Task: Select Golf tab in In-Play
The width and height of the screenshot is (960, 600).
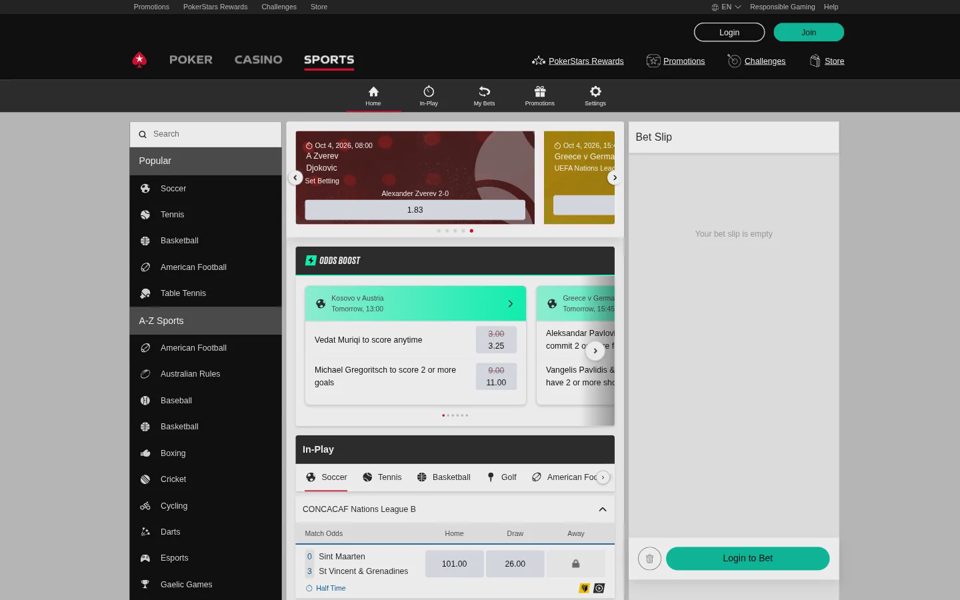Action: (501, 478)
